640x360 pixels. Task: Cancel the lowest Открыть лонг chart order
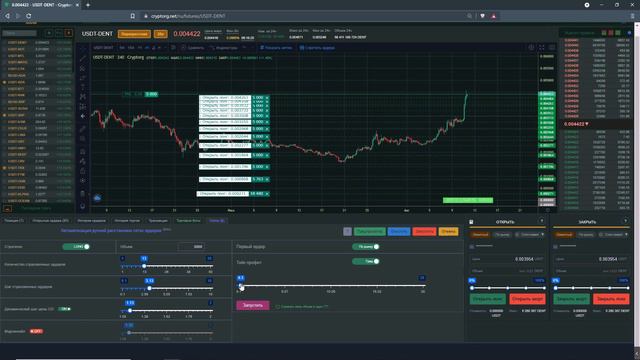[x=267, y=194]
